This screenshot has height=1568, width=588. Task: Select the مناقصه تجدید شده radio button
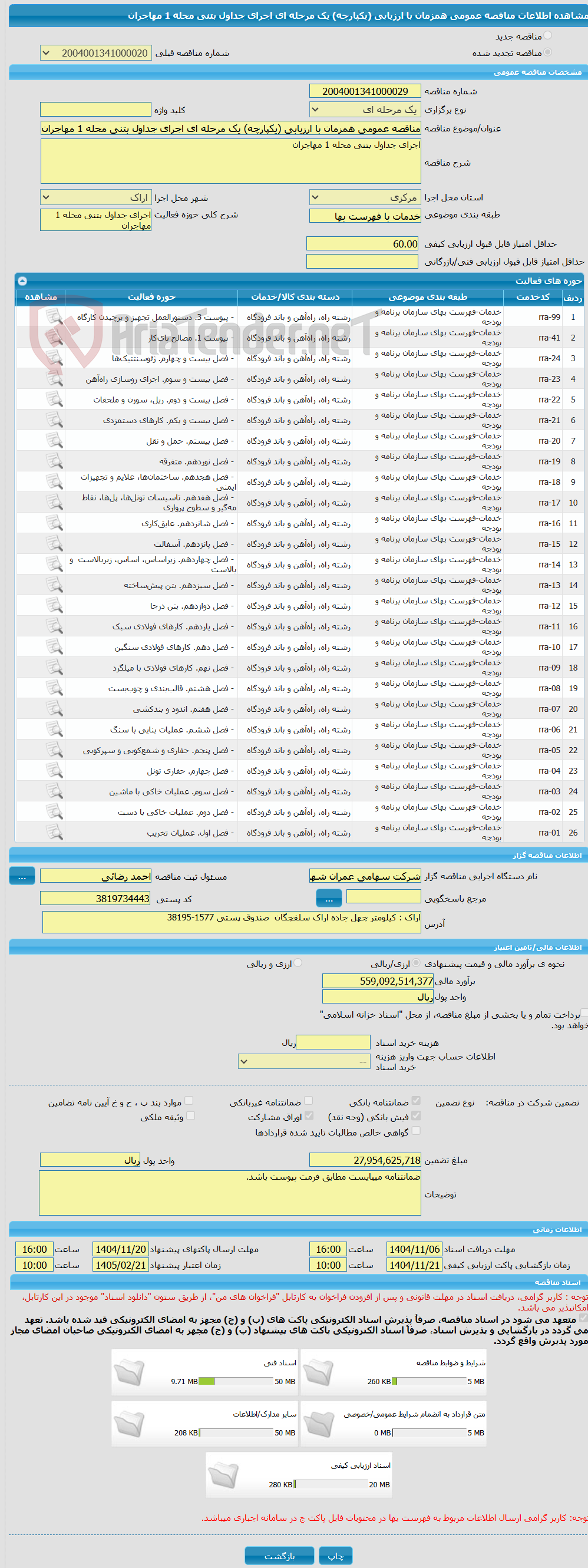click(x=547, y=52)
